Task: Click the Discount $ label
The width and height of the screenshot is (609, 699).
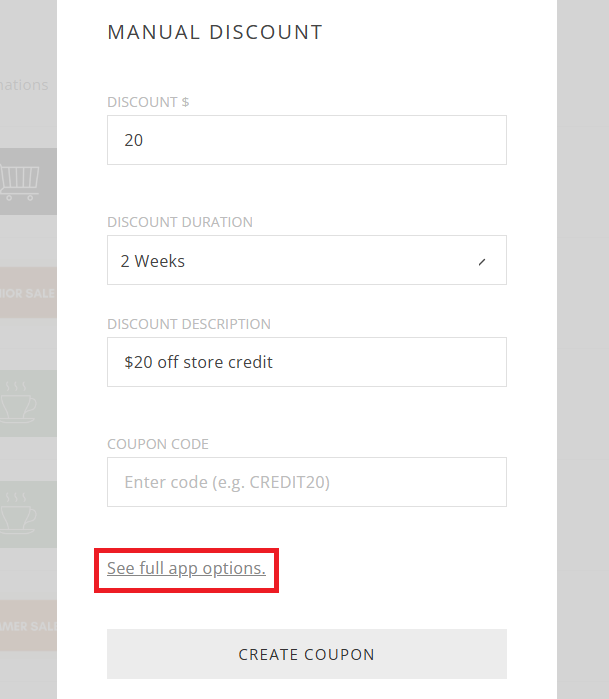Action: click(148, 102)
